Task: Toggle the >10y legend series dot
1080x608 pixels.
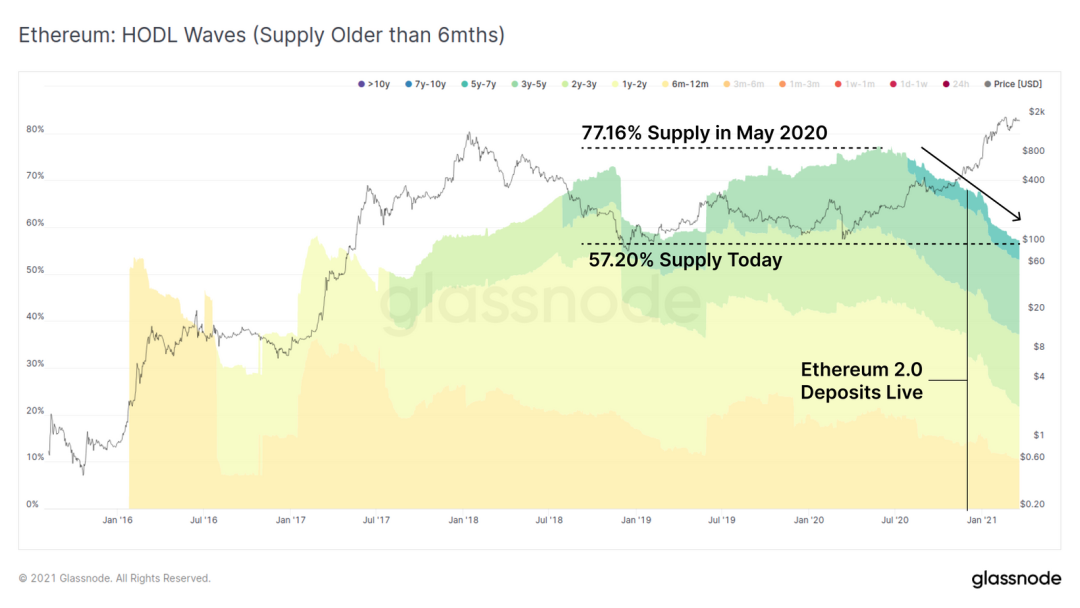Action: tap(362, 84)
